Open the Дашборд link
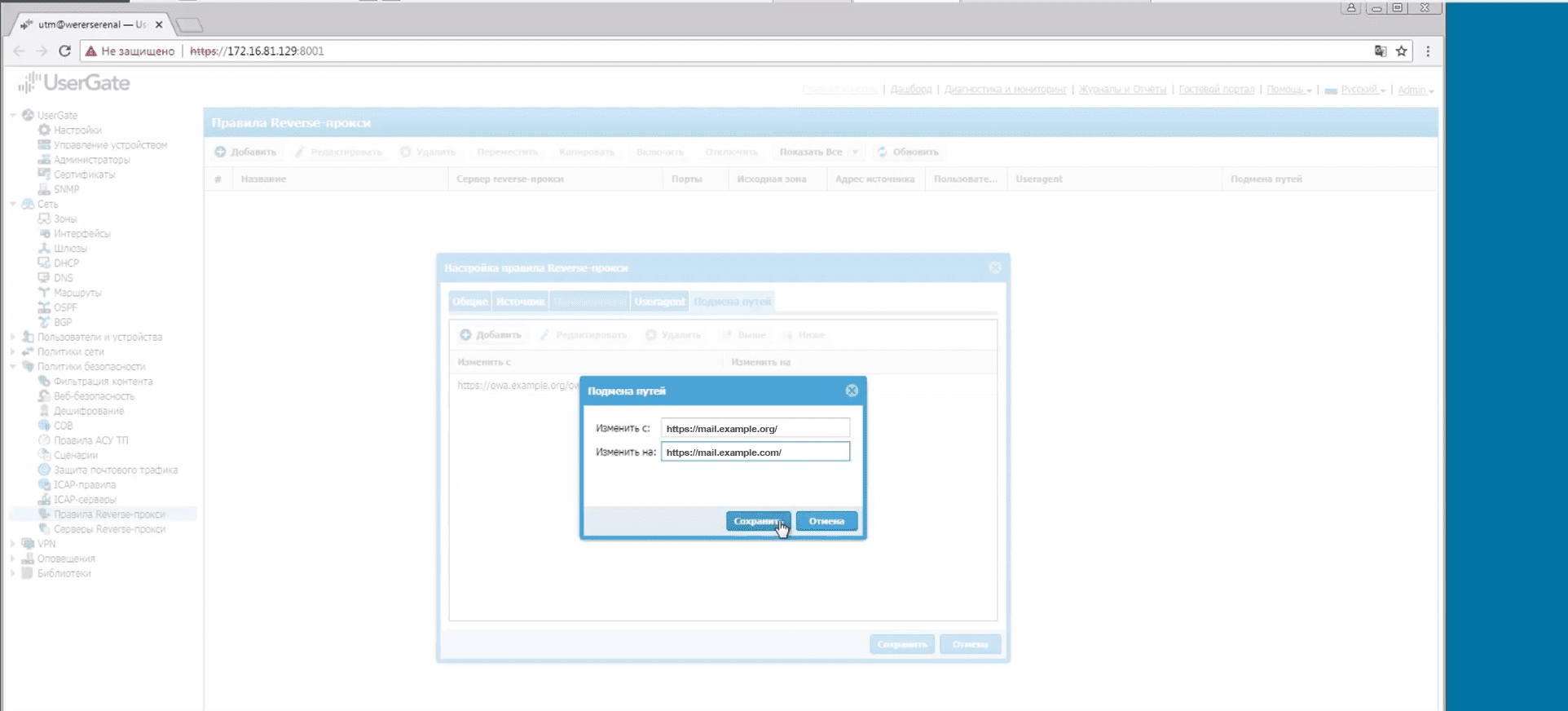The width and height of the screenshot is (1568, 711). [x=911, y=90]
